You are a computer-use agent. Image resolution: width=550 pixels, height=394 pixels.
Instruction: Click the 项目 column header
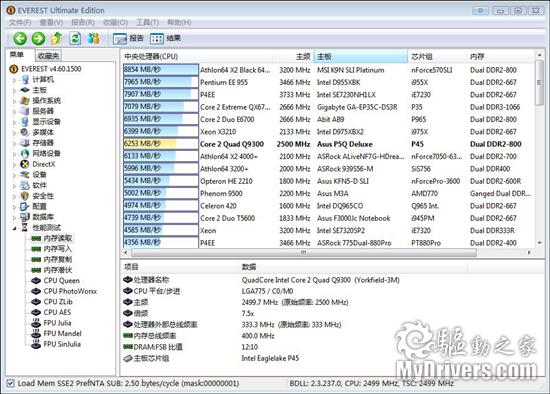[x=180, y=267]
